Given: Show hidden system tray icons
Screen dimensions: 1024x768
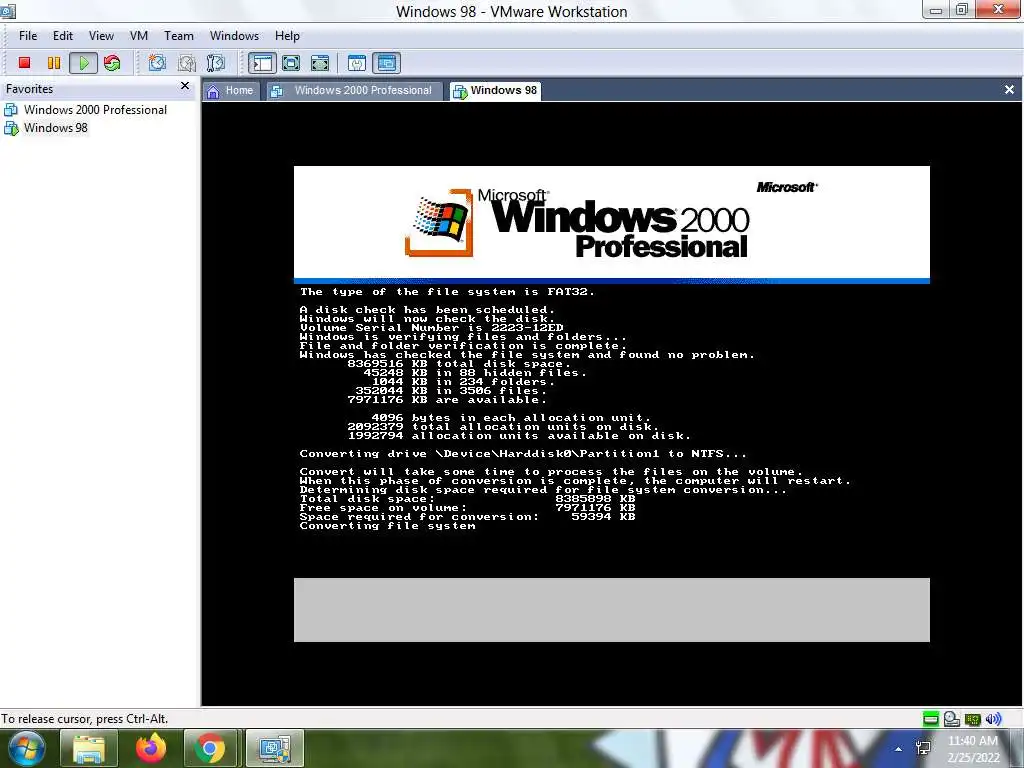Looking at the screenshot, I should pyautogui.click(x=899, y=749).
